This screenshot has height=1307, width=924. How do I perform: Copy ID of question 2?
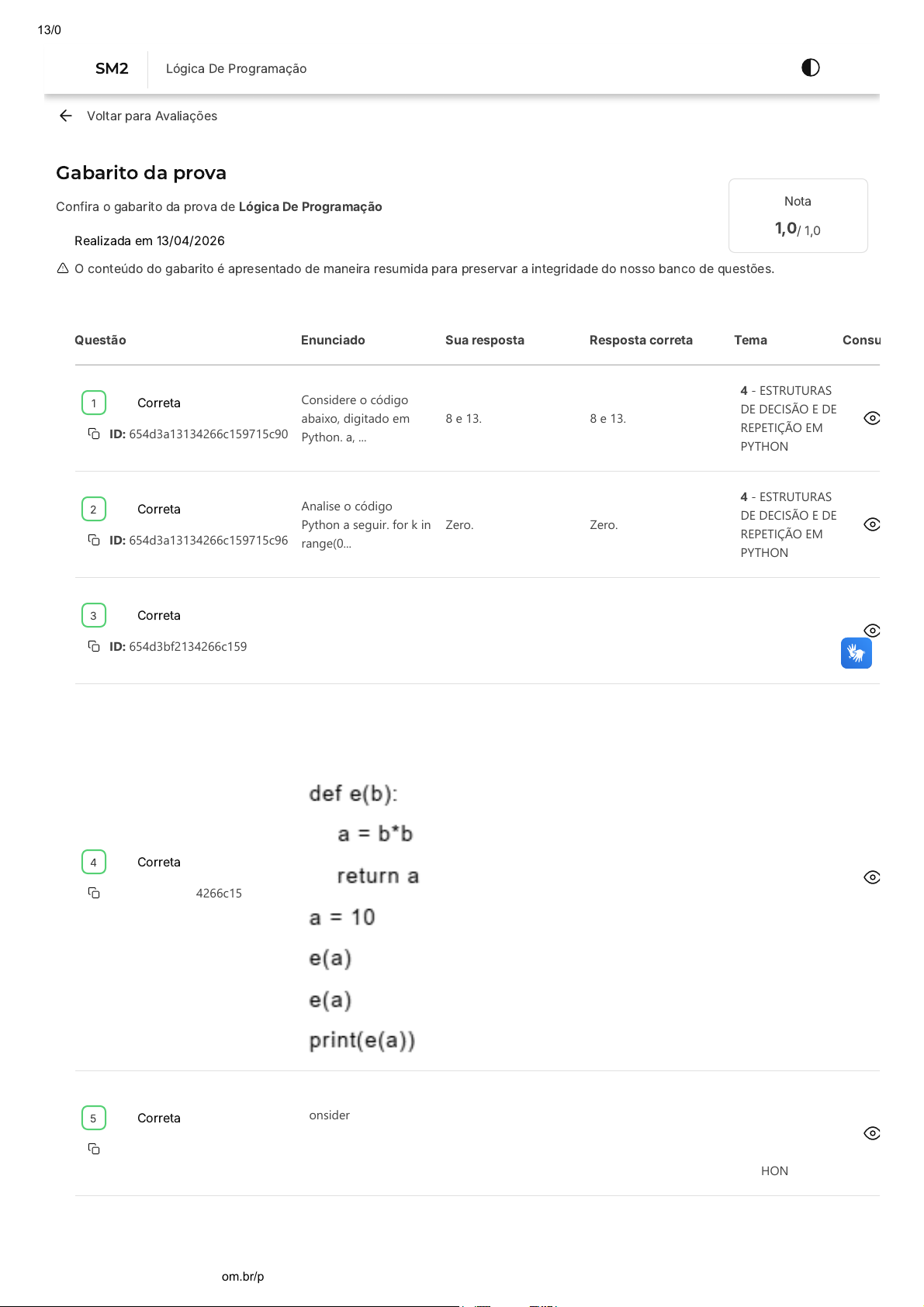tap(94, 540)
